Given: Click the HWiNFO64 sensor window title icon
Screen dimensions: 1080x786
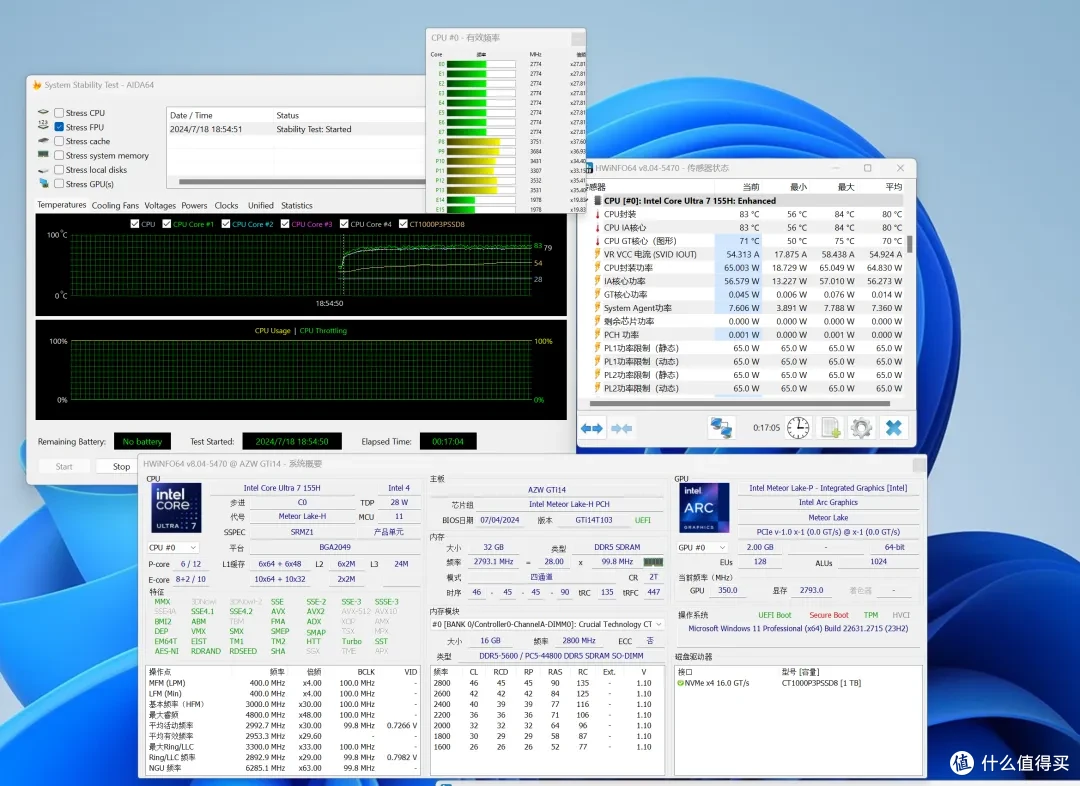Looking at the screenshot, I should point(589,168).
